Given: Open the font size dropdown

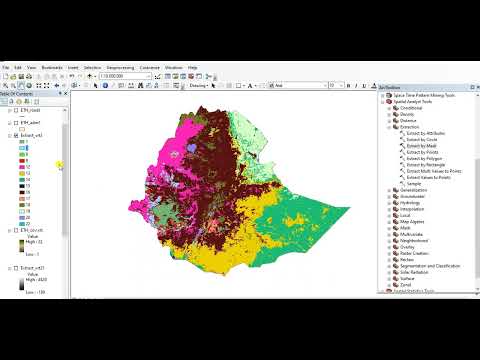Looking at the screenshot, I should point(341,86).
